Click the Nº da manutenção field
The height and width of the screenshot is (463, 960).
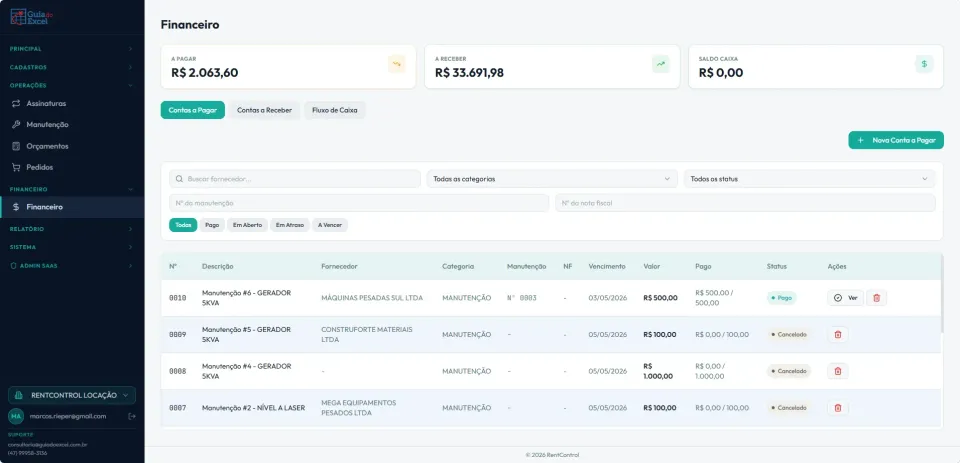coord(359,203)
